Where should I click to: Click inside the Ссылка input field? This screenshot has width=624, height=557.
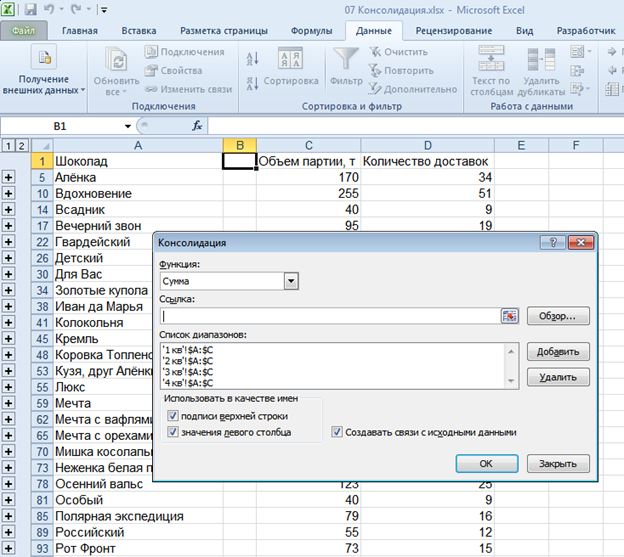[x=330, y=316]
